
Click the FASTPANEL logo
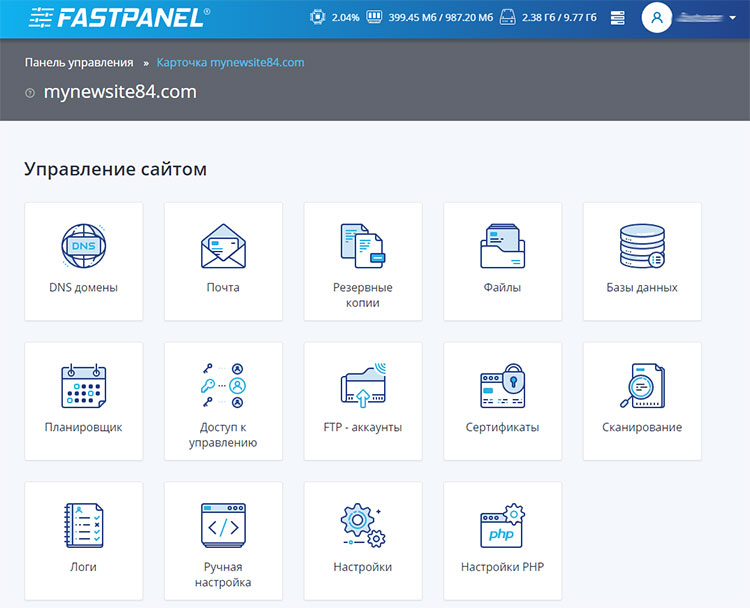coord(118,17)
